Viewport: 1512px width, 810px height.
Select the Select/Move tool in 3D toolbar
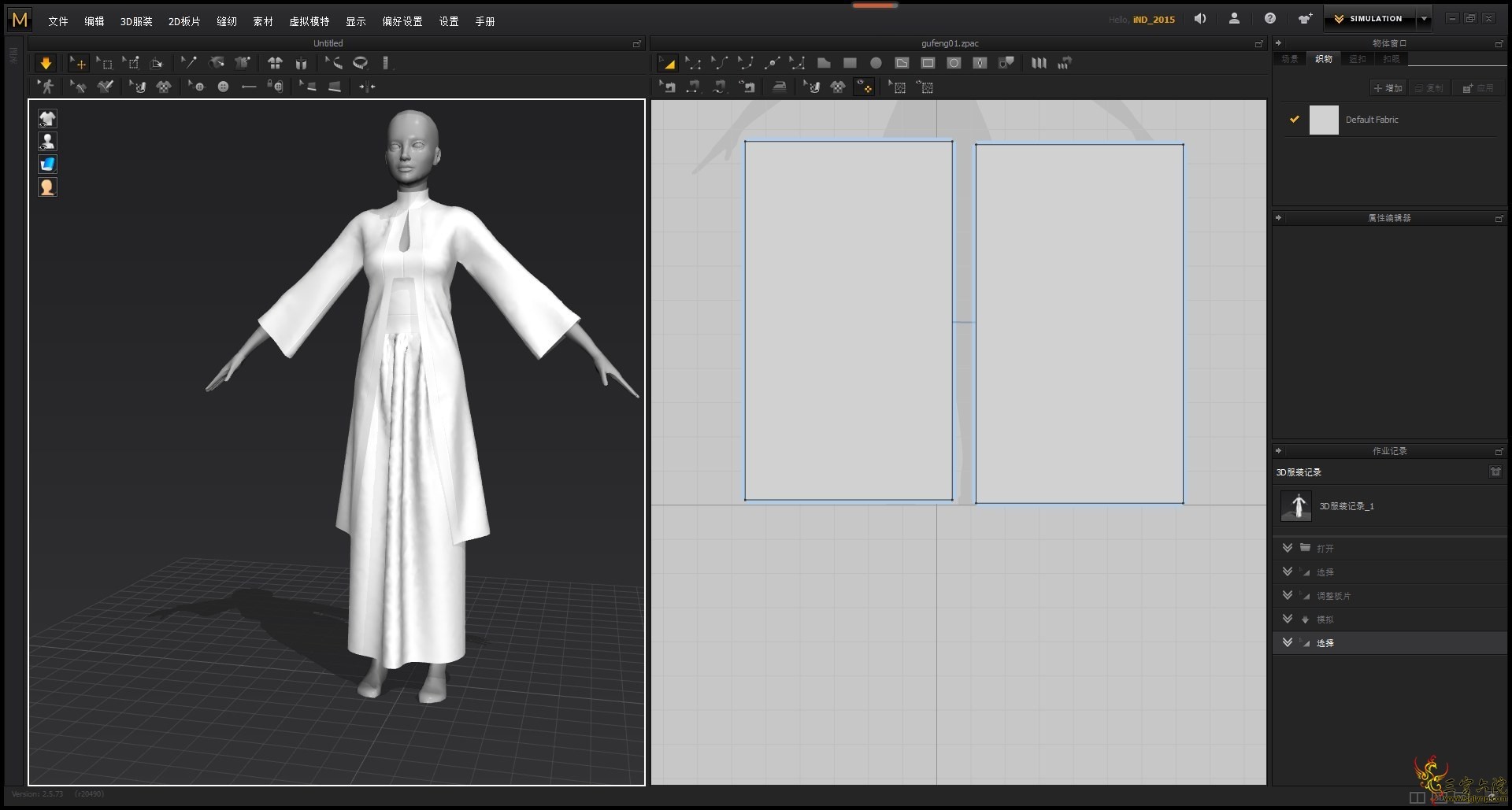[x=78, y=63]
